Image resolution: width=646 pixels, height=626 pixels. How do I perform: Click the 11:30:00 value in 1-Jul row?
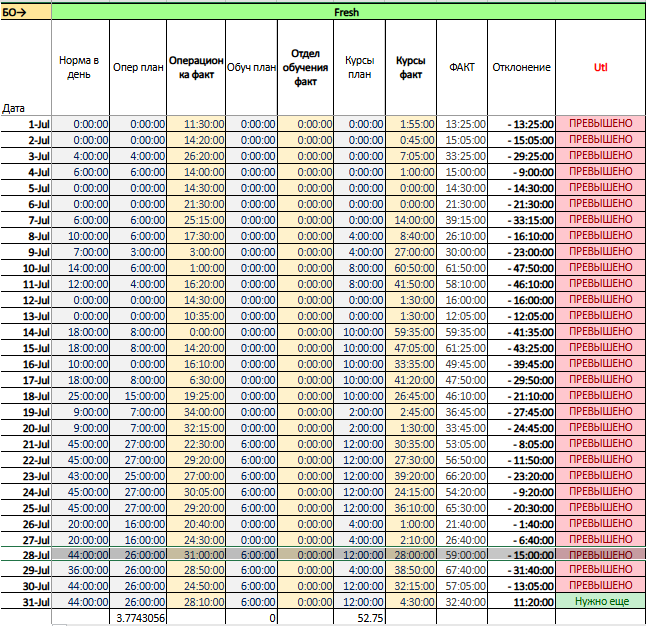coord(196,124)
